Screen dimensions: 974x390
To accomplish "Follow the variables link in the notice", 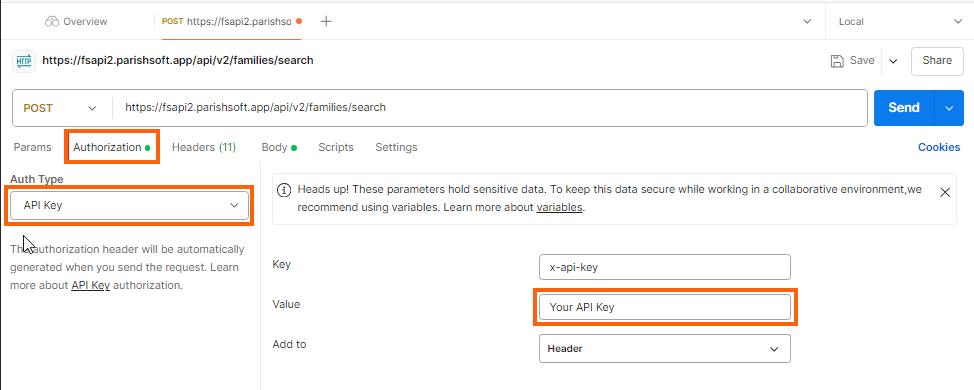I will [x=559, y=207].
